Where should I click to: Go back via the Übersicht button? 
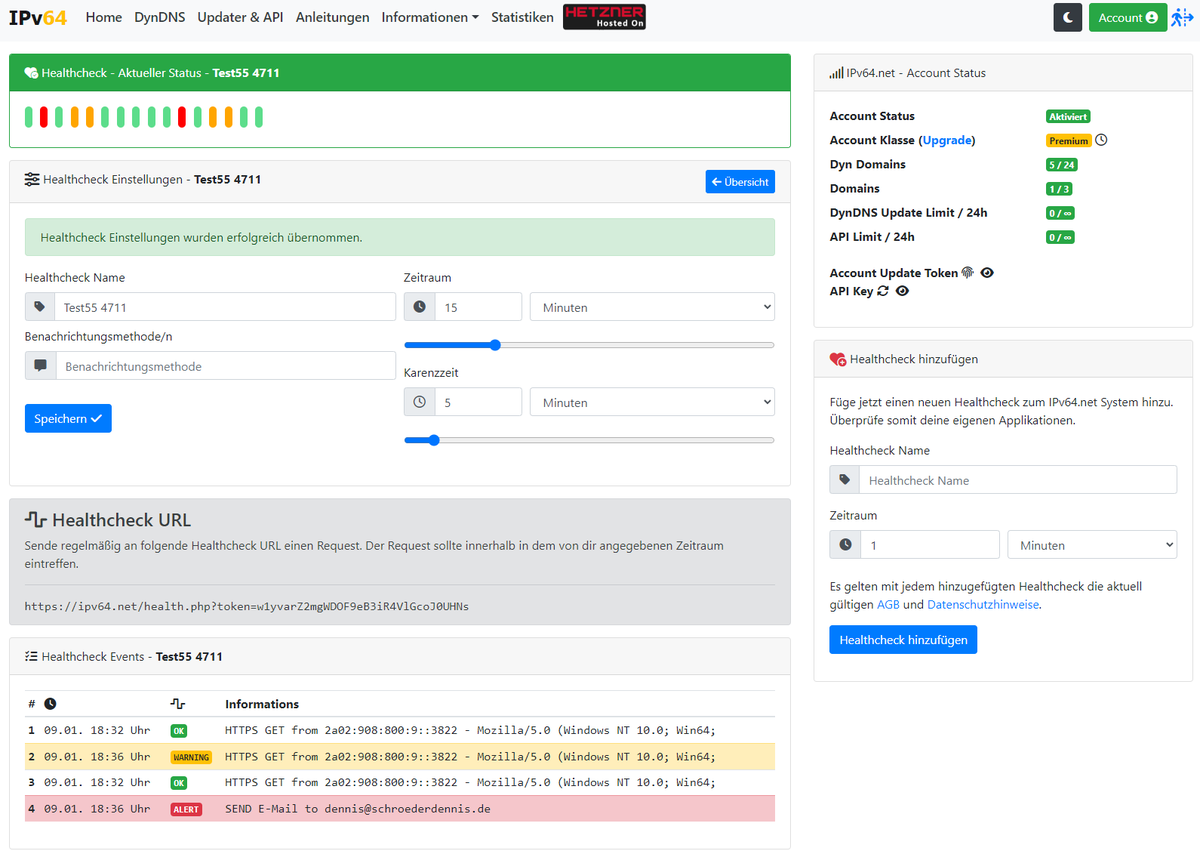click(740, 181)
